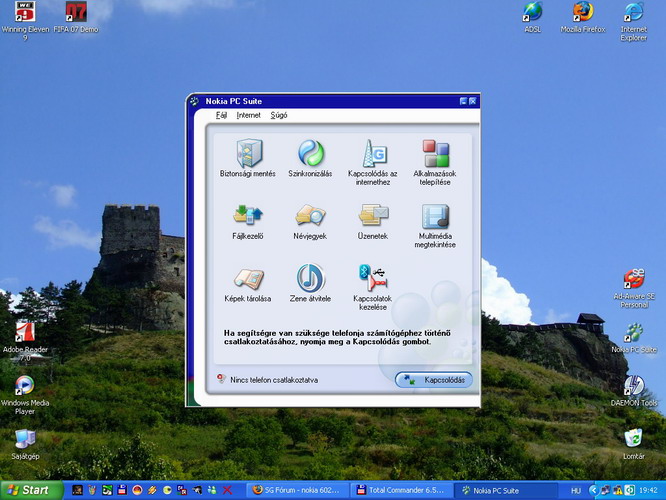
Task: Open the Névjegyek contacts icon
Action: 311,217
